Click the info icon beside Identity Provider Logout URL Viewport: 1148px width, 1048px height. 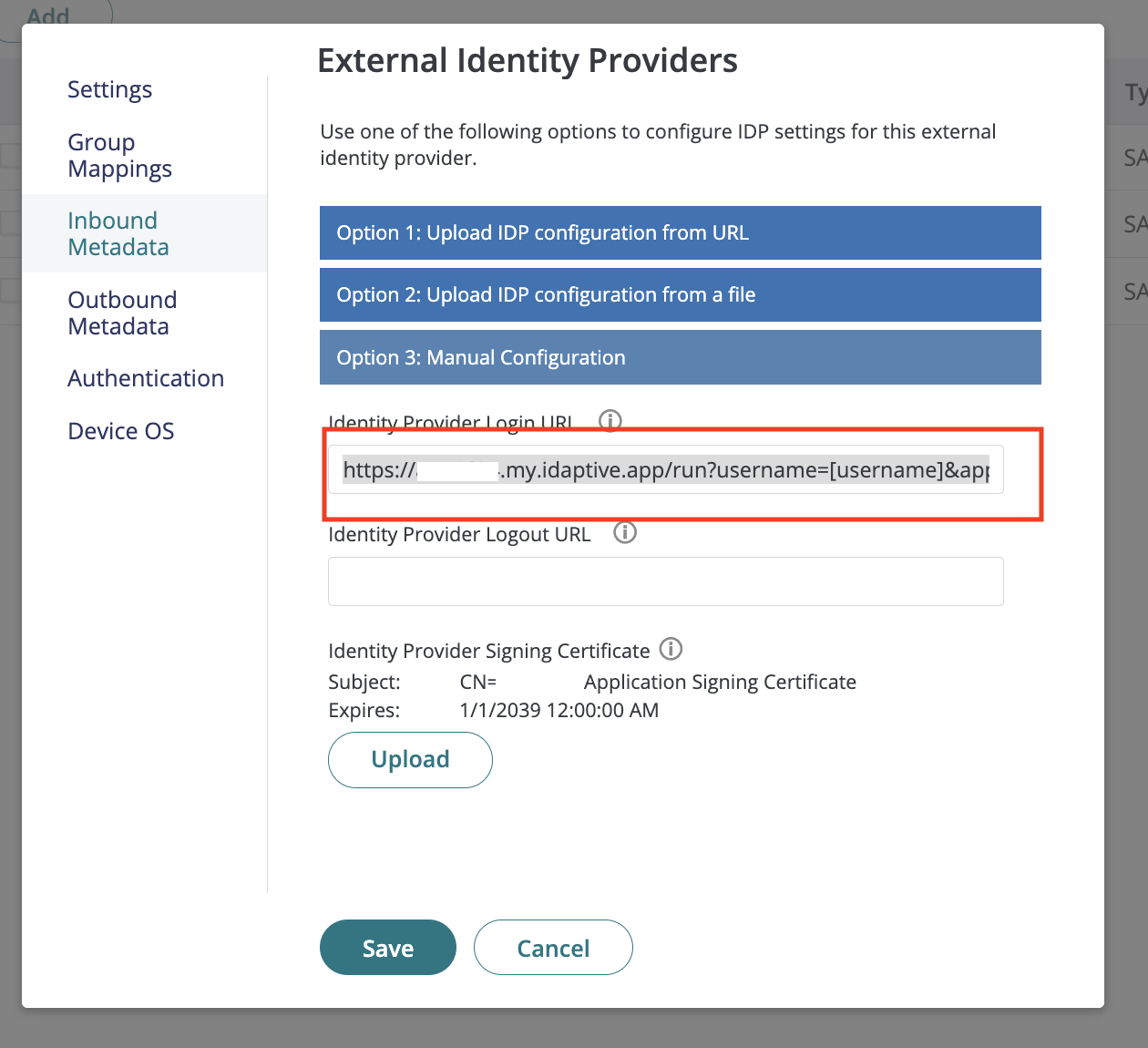[x=625, y=532]
